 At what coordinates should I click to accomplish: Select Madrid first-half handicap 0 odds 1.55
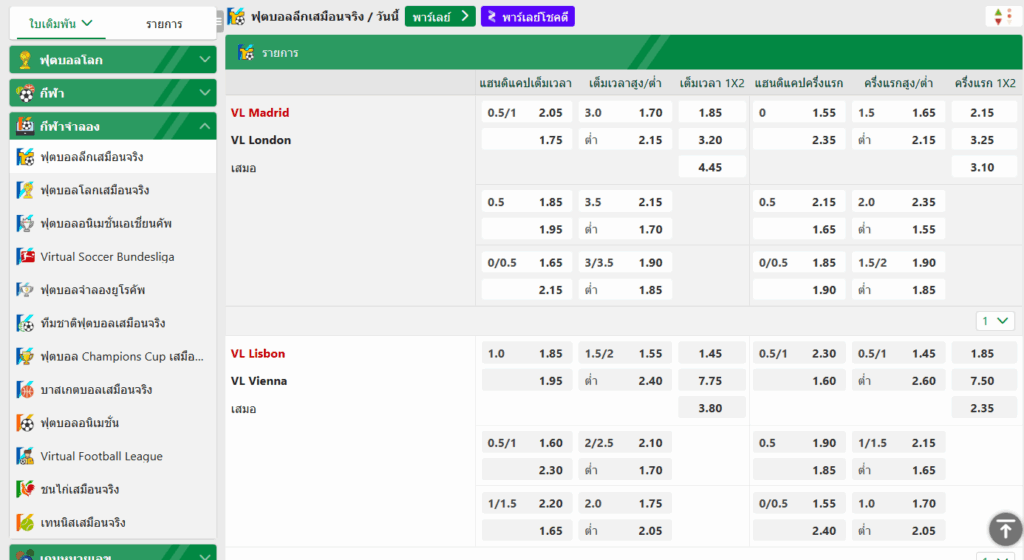click(x=799, y=112)
